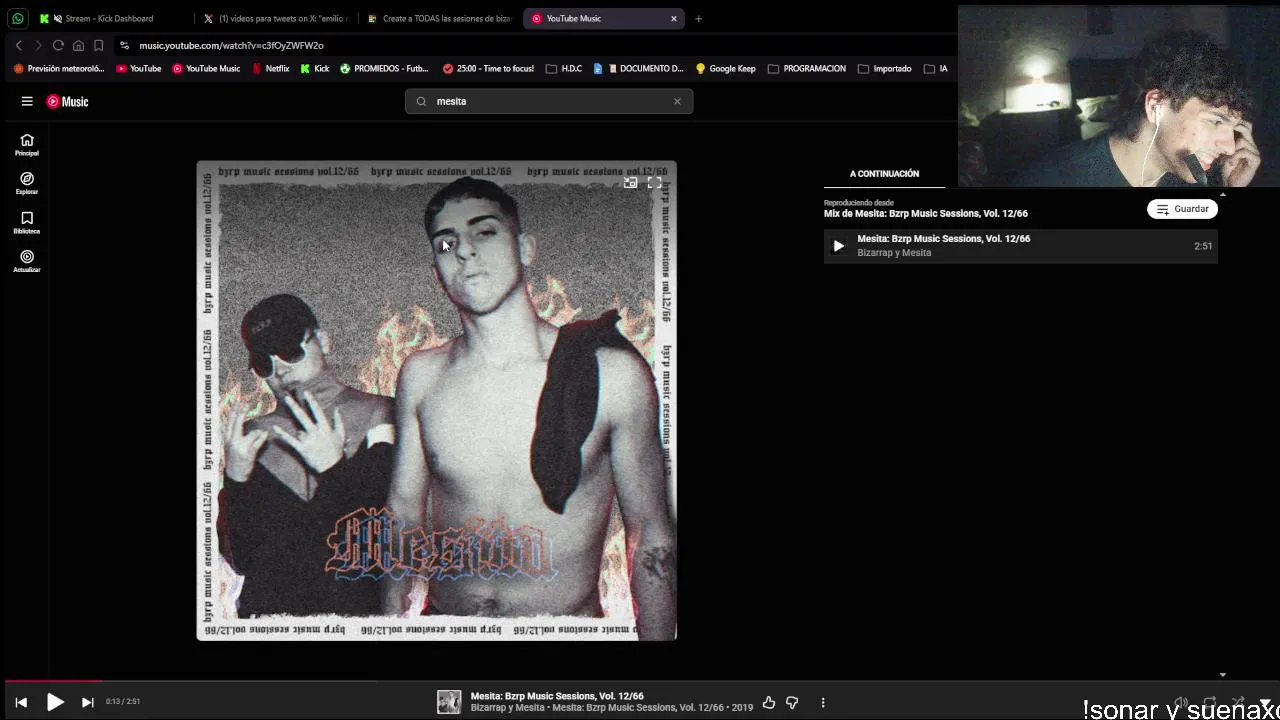The width and height of the screenshot is (1280, 720).
Task: Go to Principal home in sidebar
Action: (x=27, y=145)
